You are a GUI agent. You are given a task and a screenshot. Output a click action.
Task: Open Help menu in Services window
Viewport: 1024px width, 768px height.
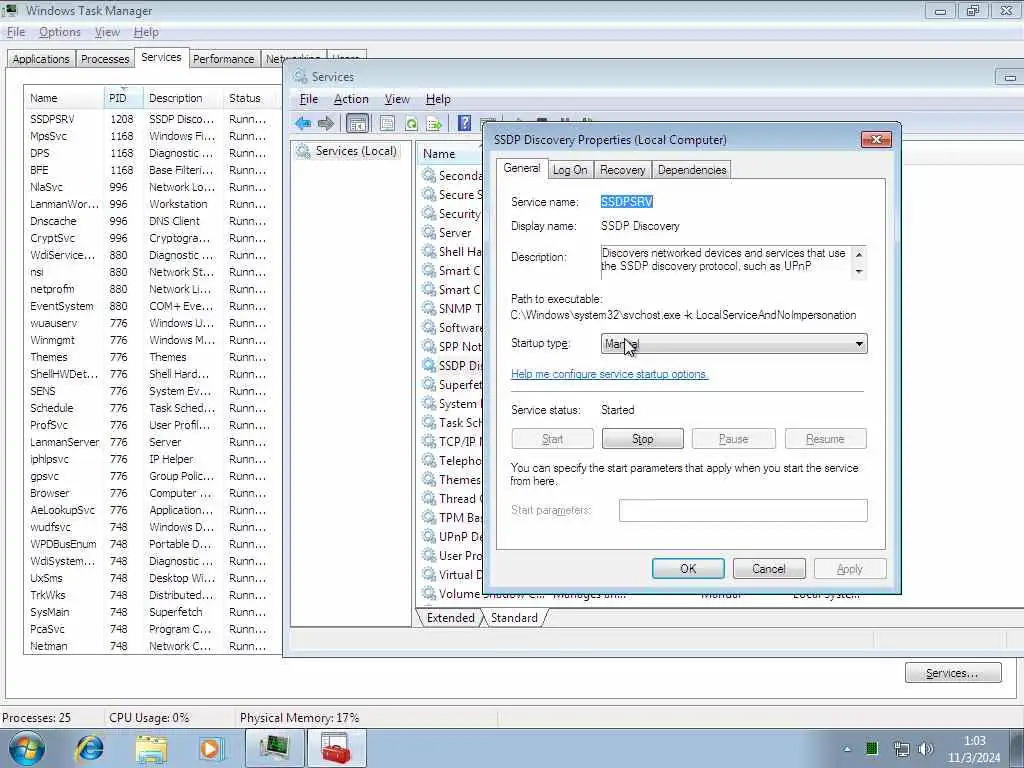(438, 99)
